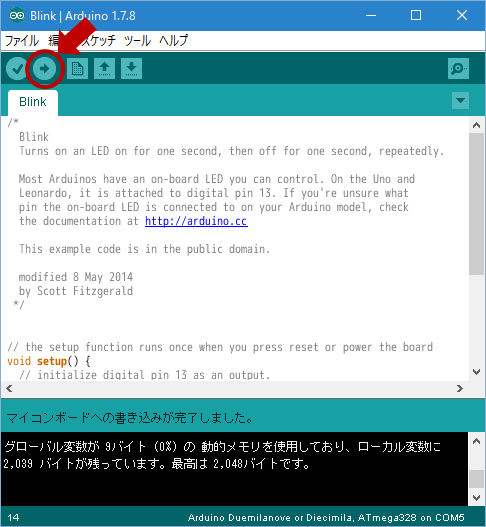This screenshot has width=486, height=527.
Task: Expand the tab options dropdown arrow
Action: click(460, 100)
